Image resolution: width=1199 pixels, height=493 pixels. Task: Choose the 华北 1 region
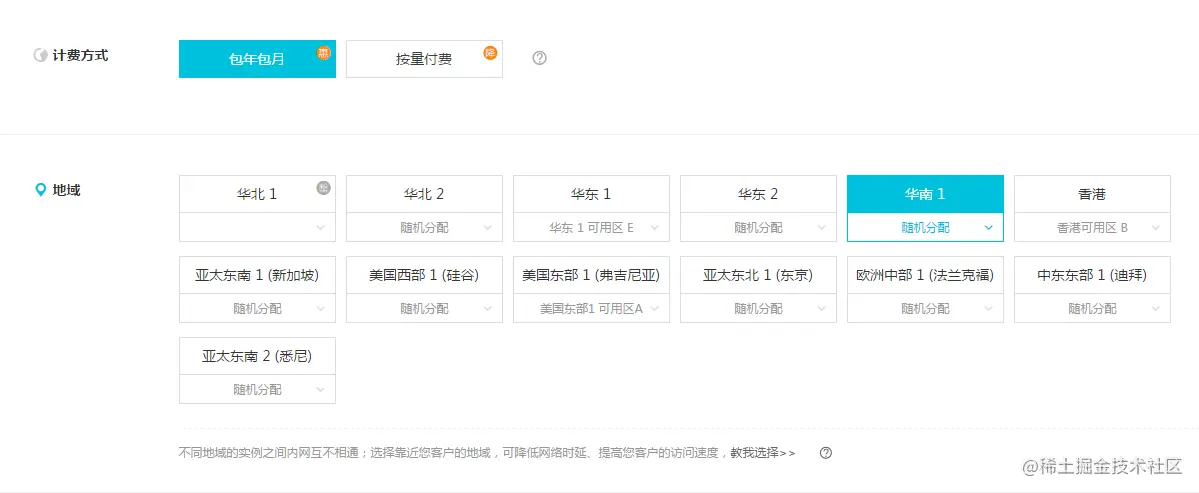pos(257,194)
